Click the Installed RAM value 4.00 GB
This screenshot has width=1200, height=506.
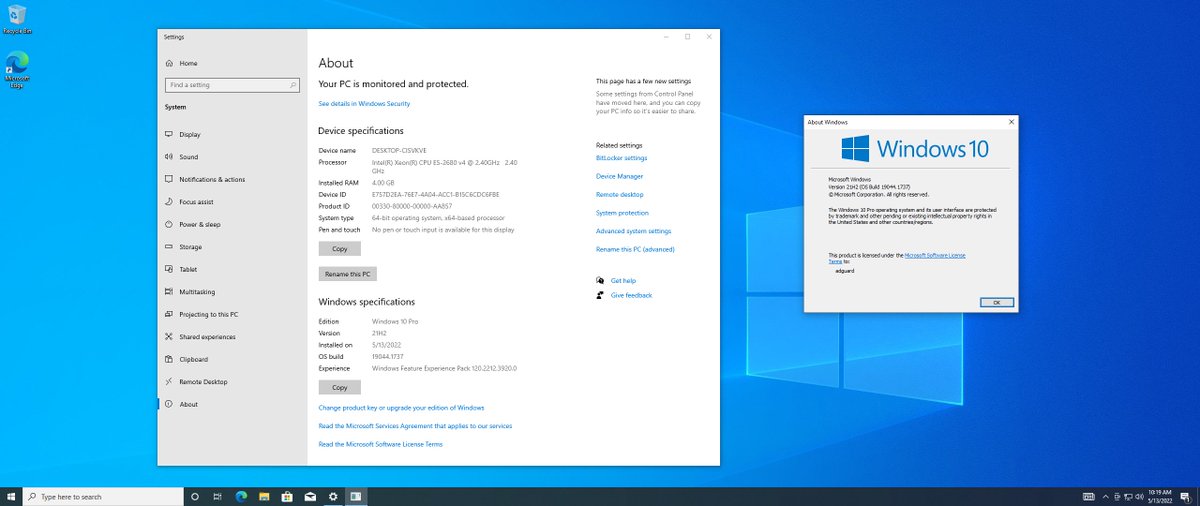pos(383,183)
